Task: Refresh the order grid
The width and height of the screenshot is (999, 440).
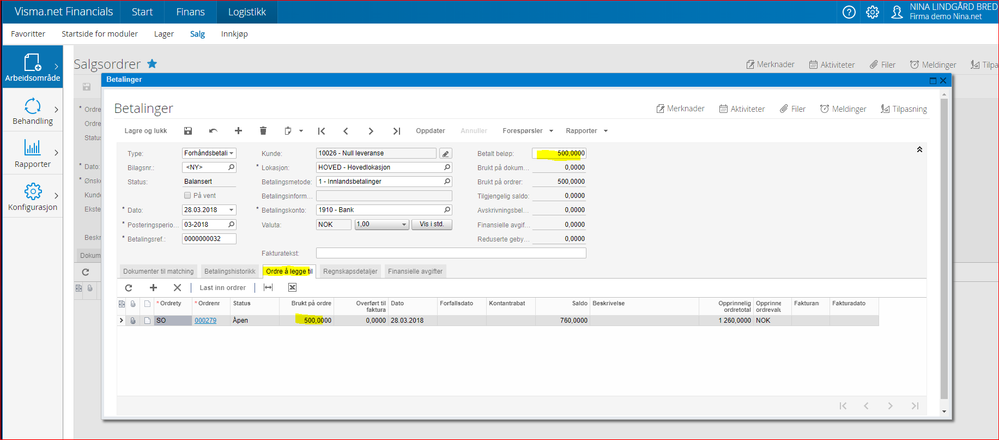Action: pyautogui.click(x=128, y=287)
